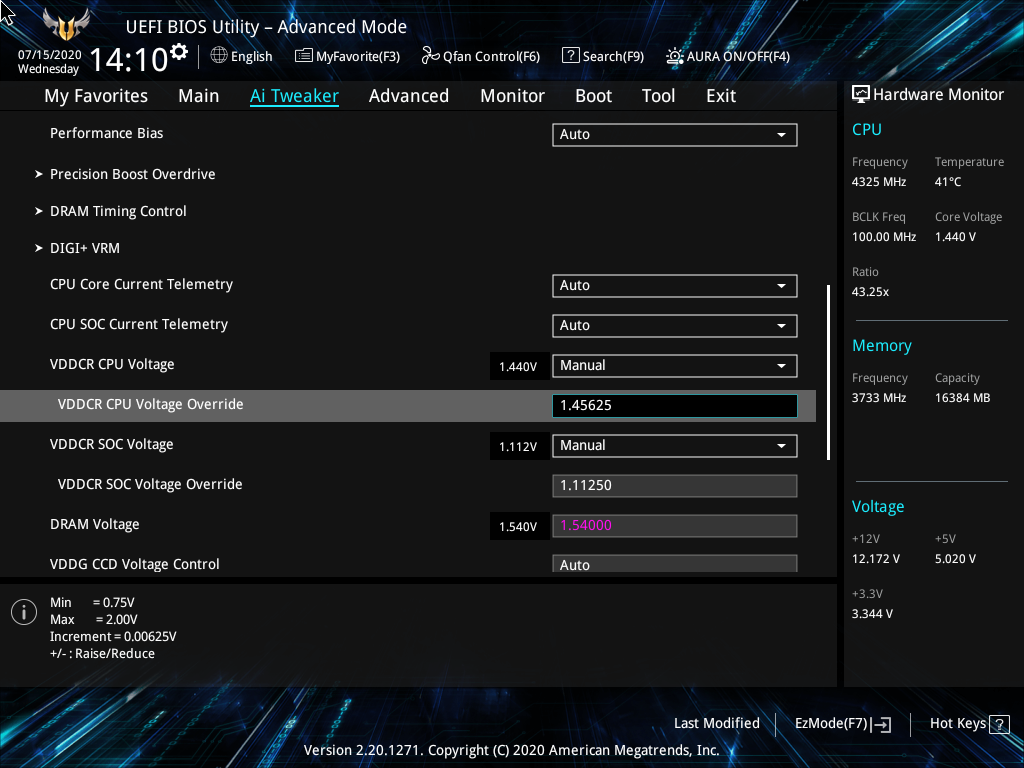Viewport: 1024px width, 768px height.
Task: Open Hot Keys help
Action: point(969,724)
